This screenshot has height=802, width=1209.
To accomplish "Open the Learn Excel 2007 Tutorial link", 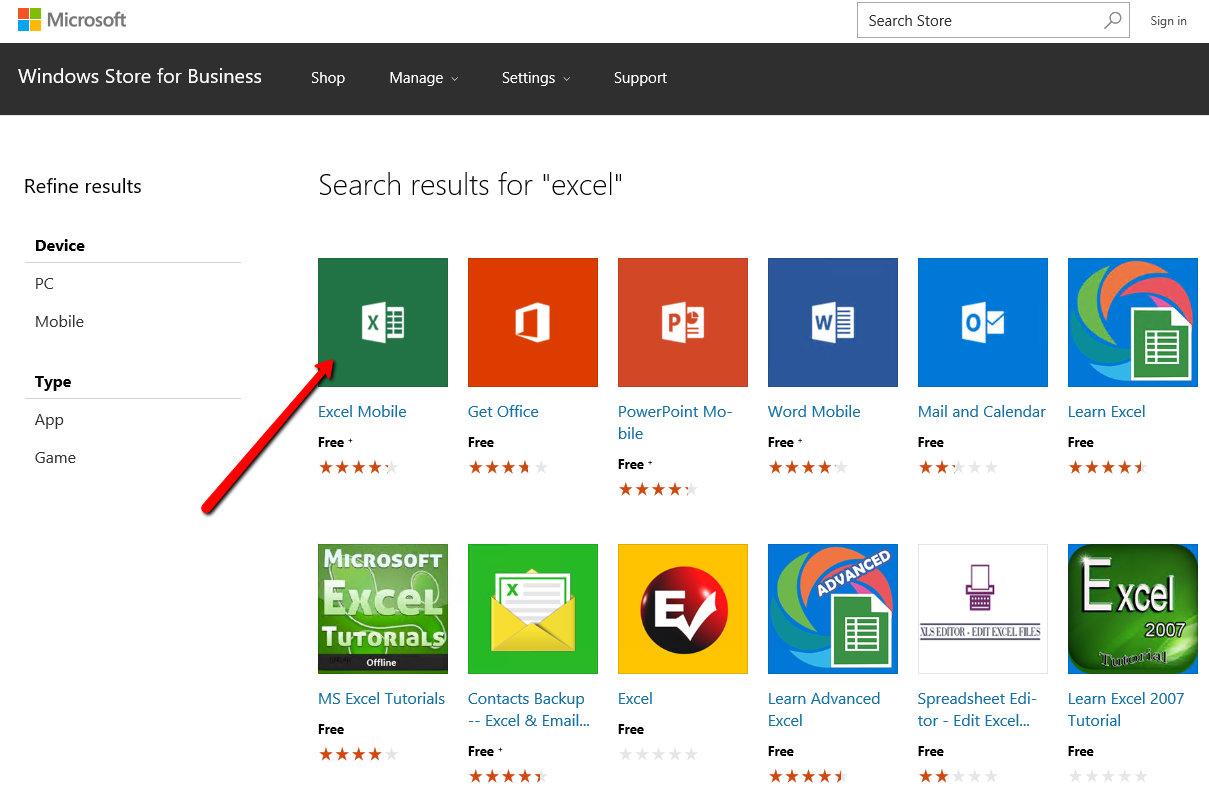I will [x=1125, y=709].
